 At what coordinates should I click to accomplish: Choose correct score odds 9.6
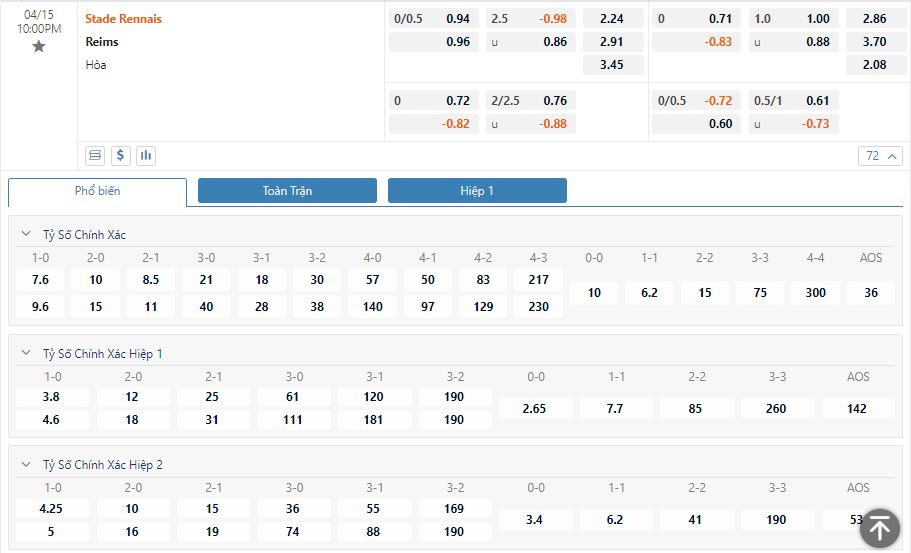point(40,307)
